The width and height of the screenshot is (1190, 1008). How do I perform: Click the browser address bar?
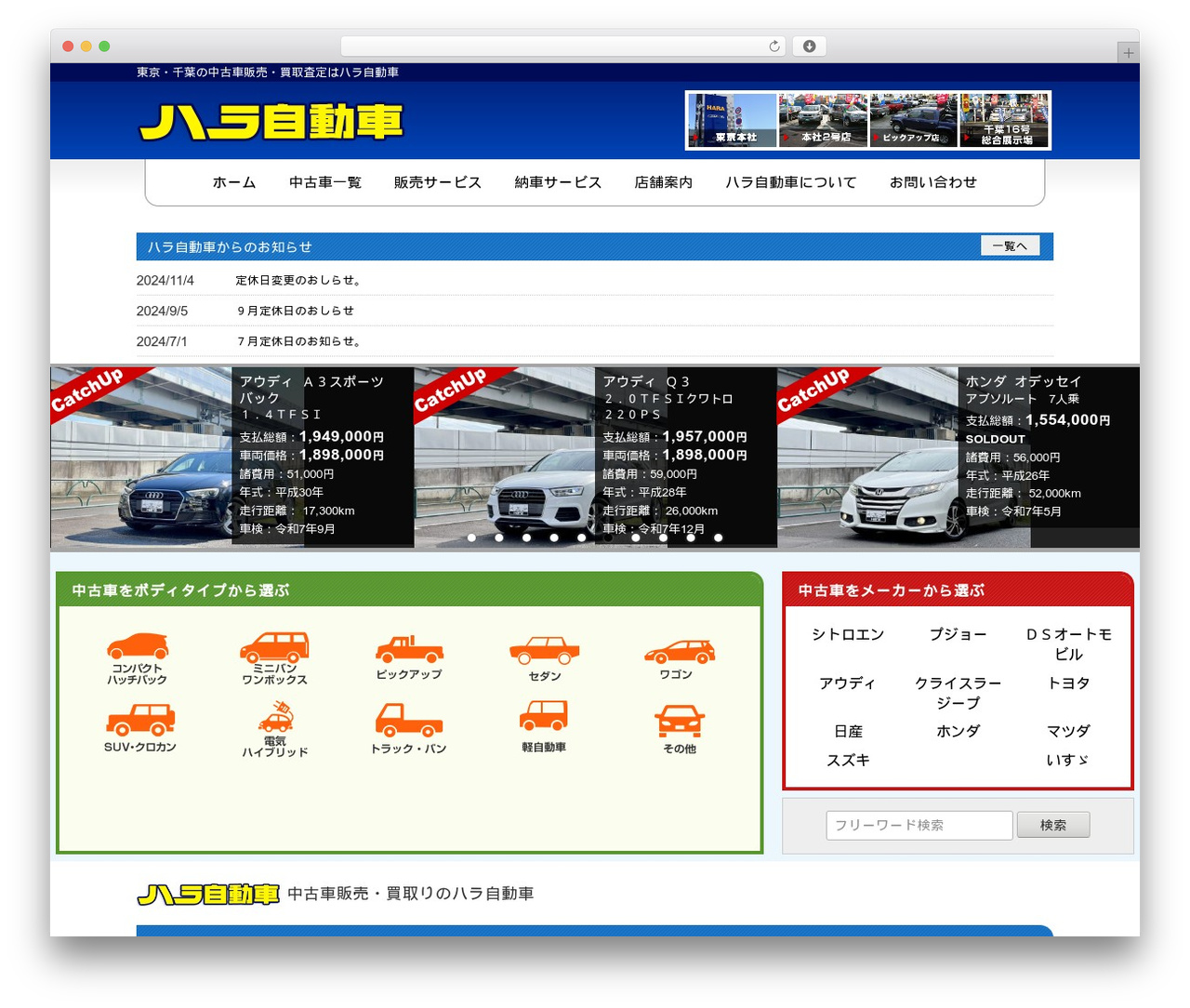[563, 46]
